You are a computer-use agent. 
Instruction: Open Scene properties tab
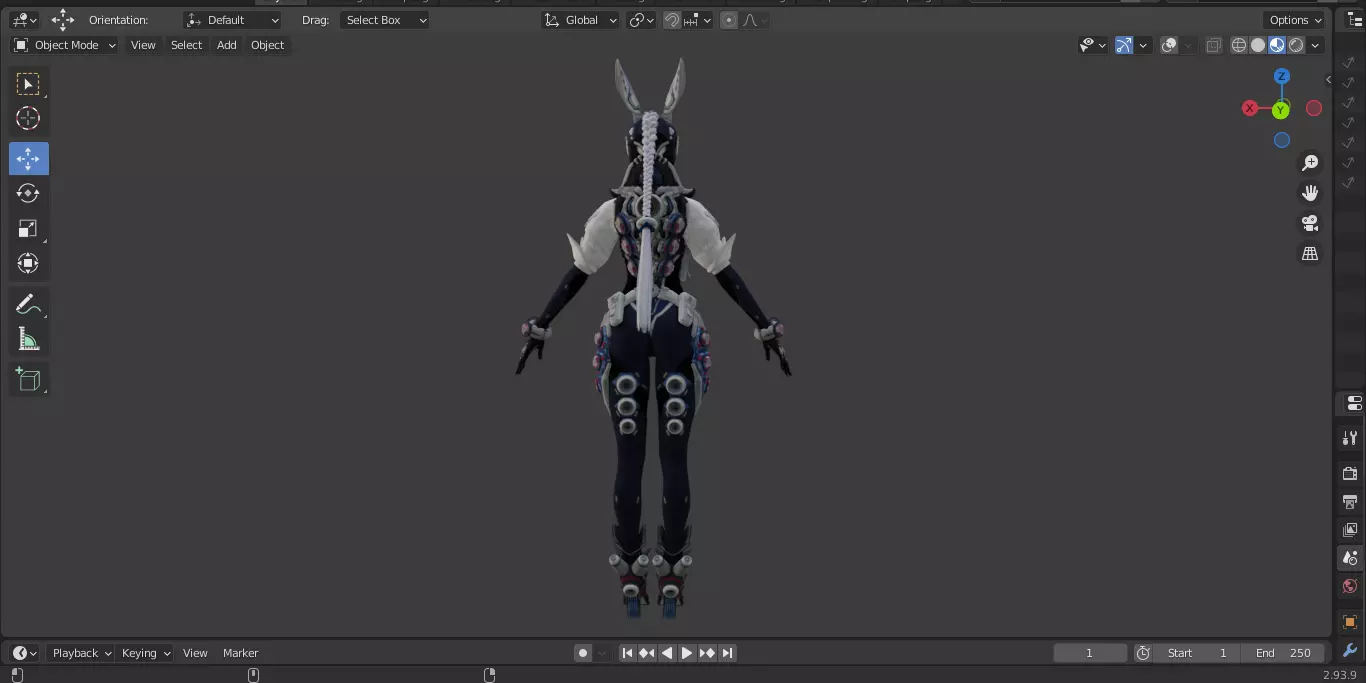click(1350, 558)
